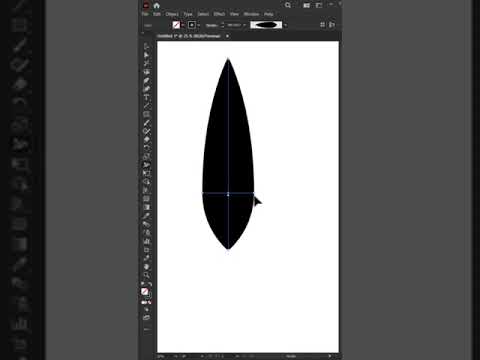Select the Zoom tool

pyautogui.click(x=146, y=275)
